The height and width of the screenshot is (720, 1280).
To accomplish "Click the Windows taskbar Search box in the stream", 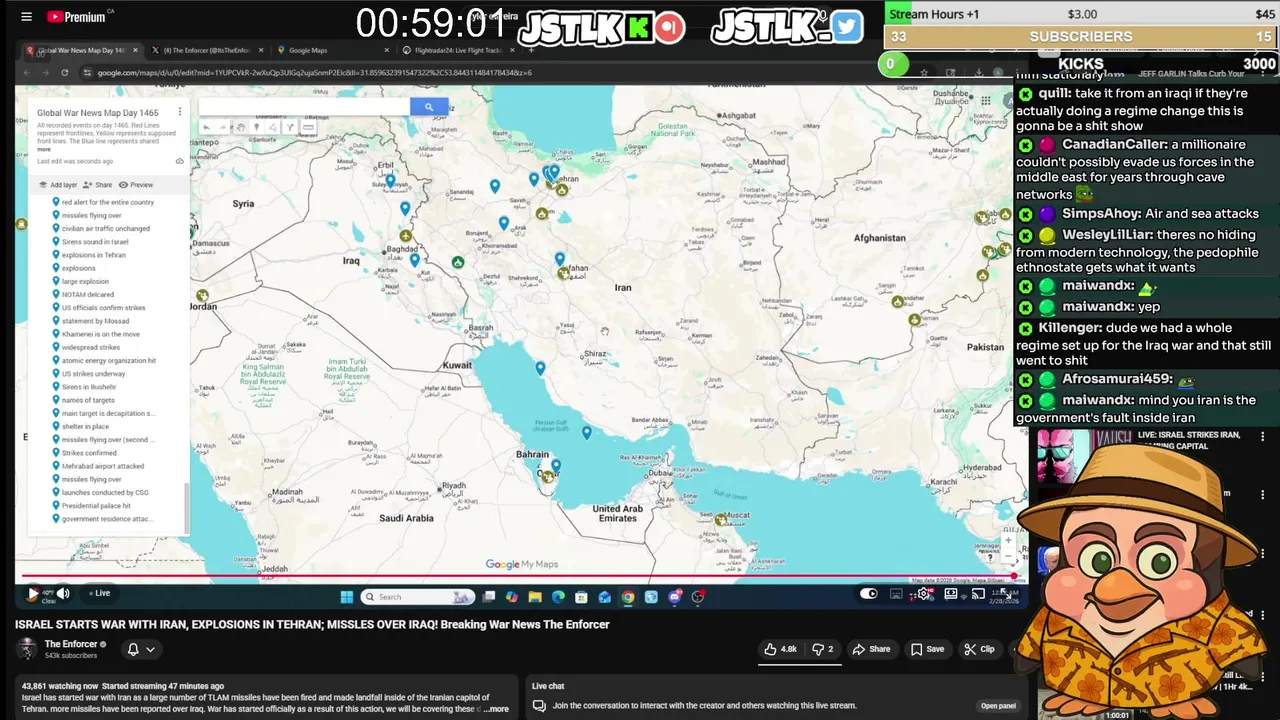I will point(417,597).
